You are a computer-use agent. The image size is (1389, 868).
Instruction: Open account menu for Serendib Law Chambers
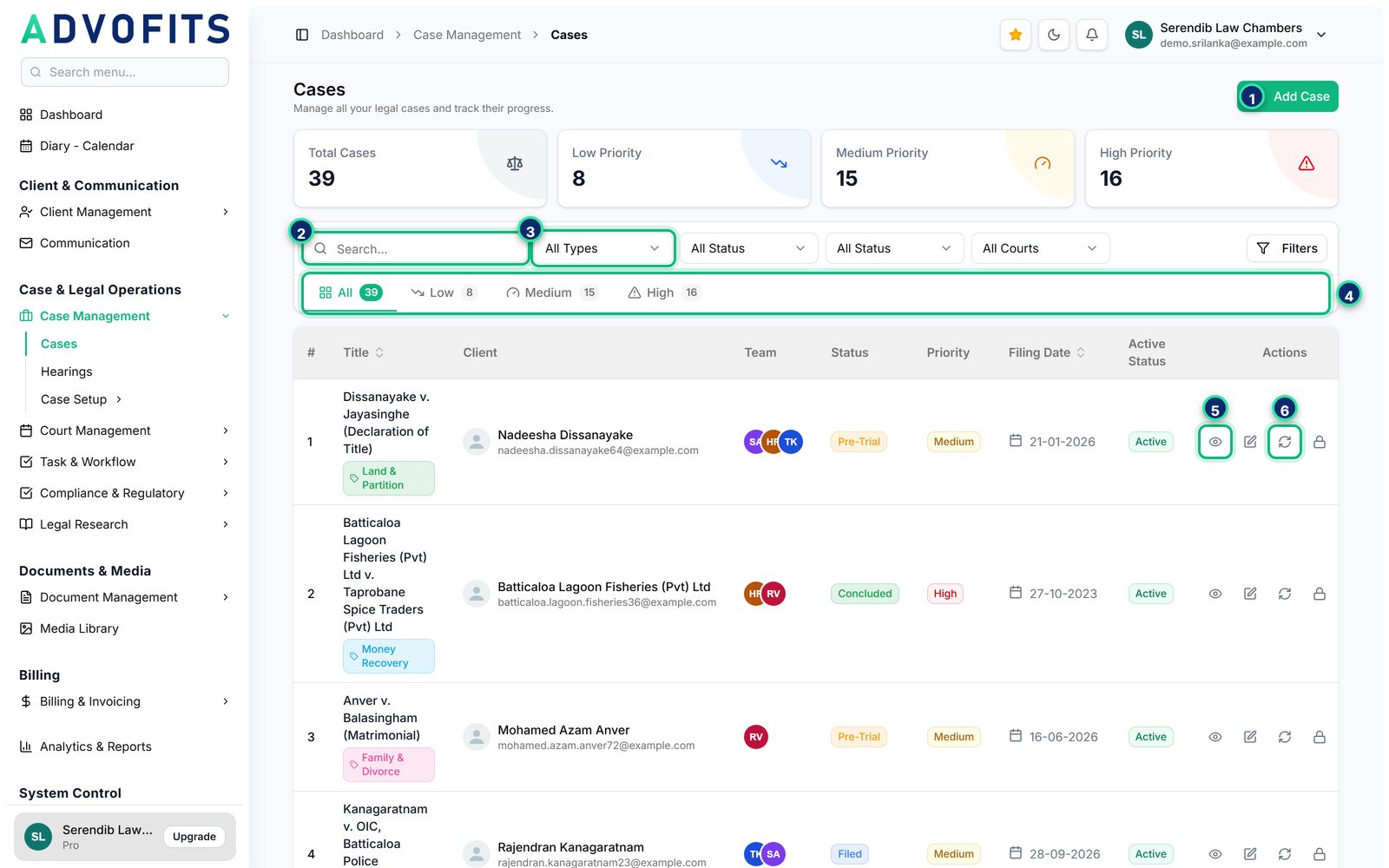click(1226, 35)
